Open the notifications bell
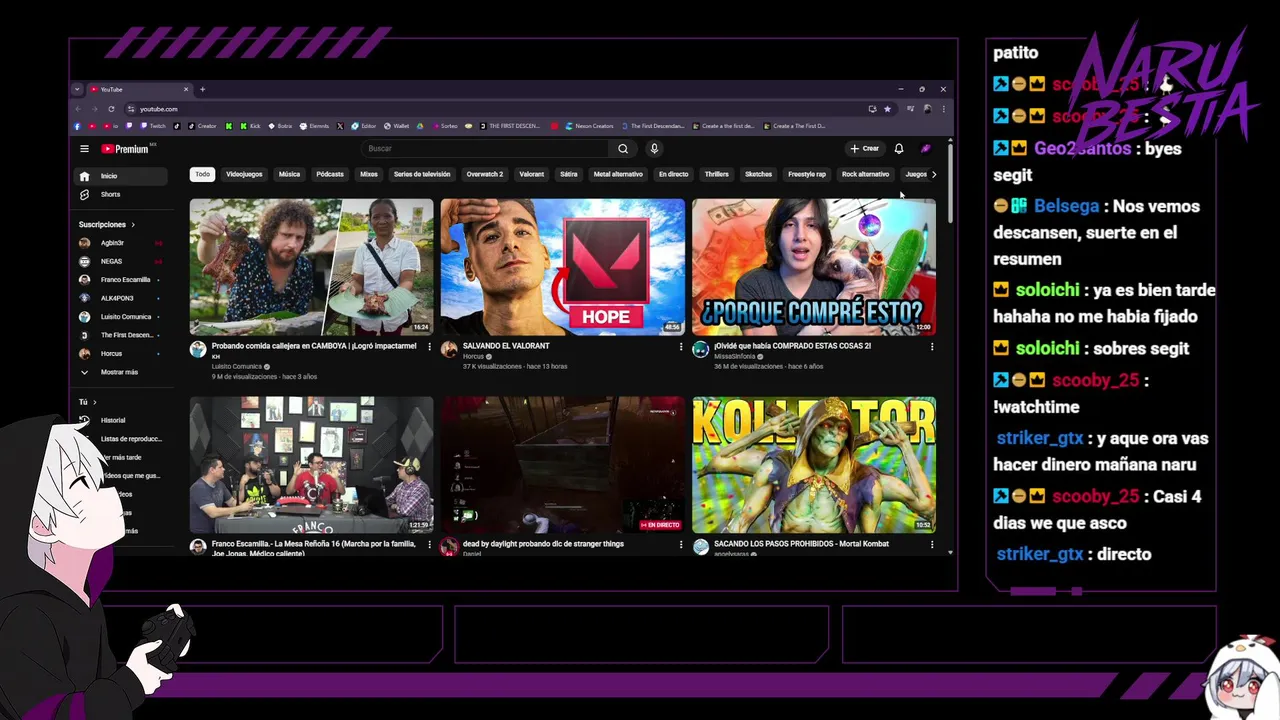 click(x=899, y=149)
